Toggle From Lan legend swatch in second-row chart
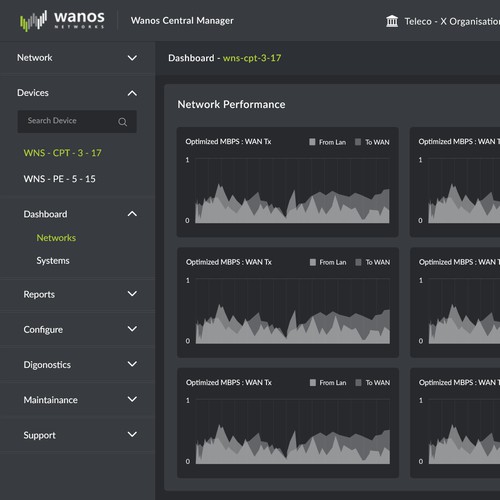 tap(313, 262)
